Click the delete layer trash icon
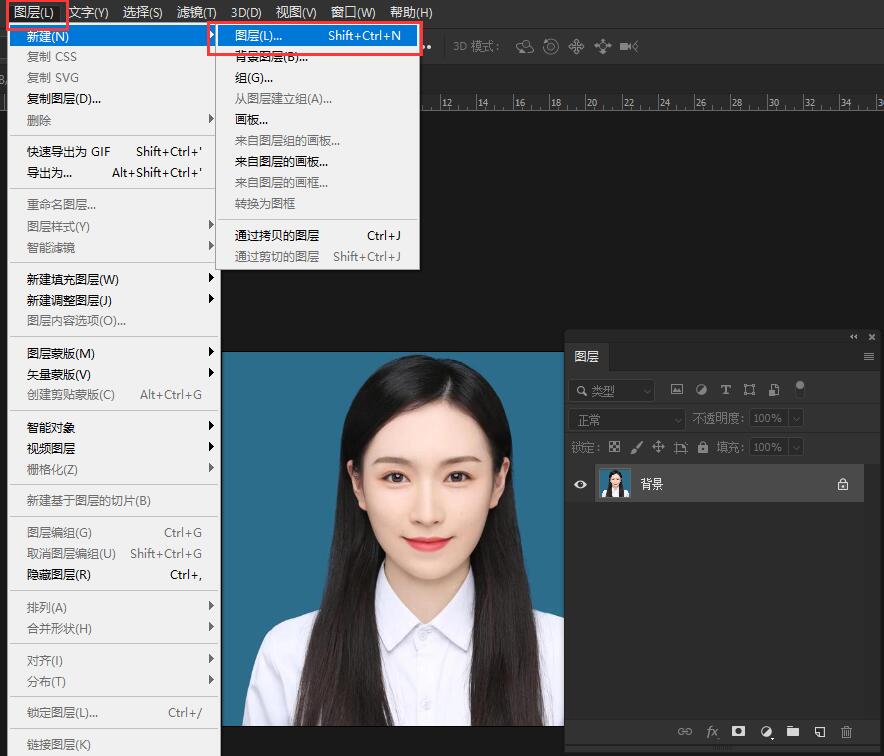This screenshot has width=884, height=756. pos(846,732)
